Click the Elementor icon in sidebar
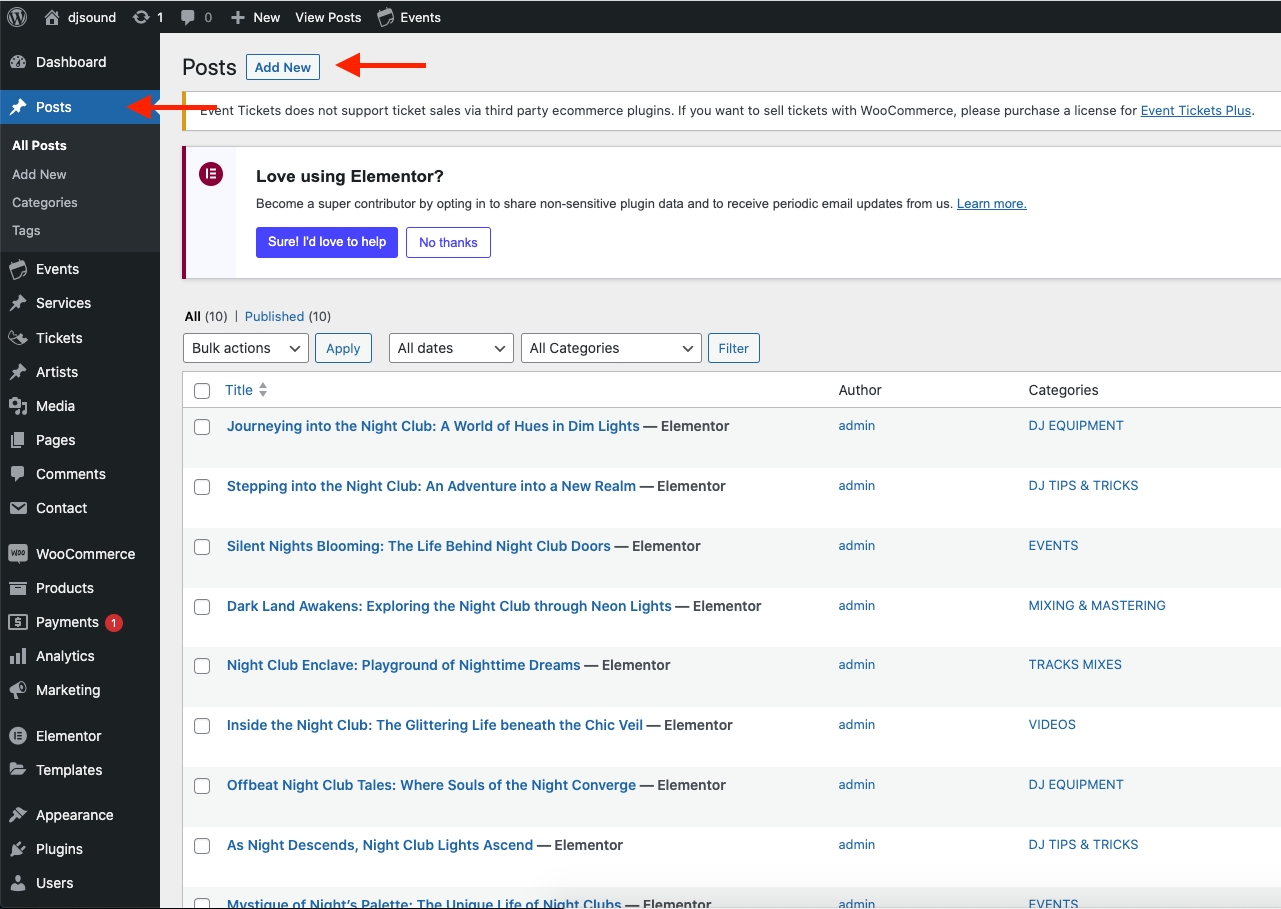Image resolution: width=1281 pixels, height=909 pixels. pos(18,736)
